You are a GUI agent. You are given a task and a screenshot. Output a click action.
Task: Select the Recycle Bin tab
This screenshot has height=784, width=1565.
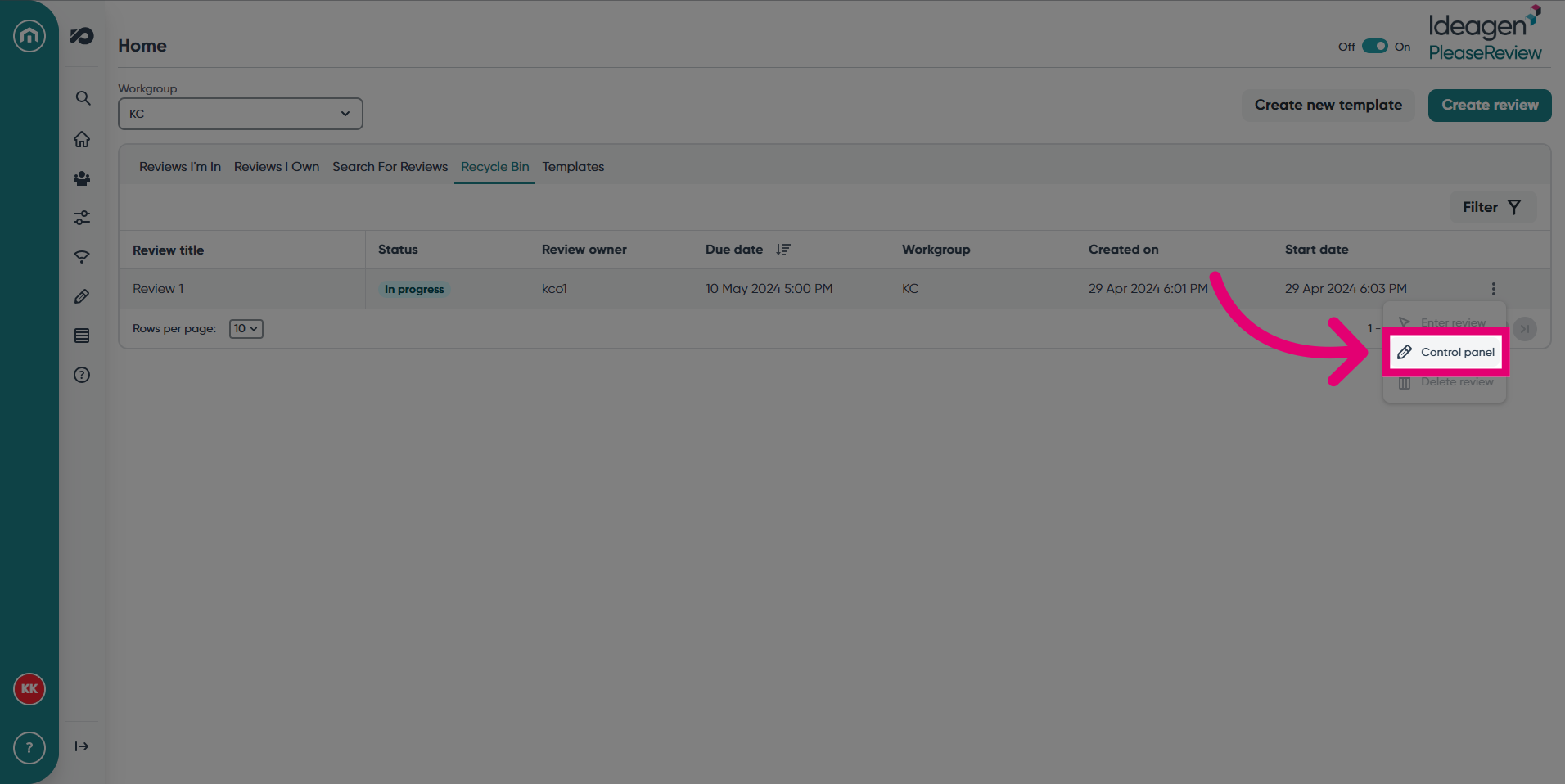(495, 167)
